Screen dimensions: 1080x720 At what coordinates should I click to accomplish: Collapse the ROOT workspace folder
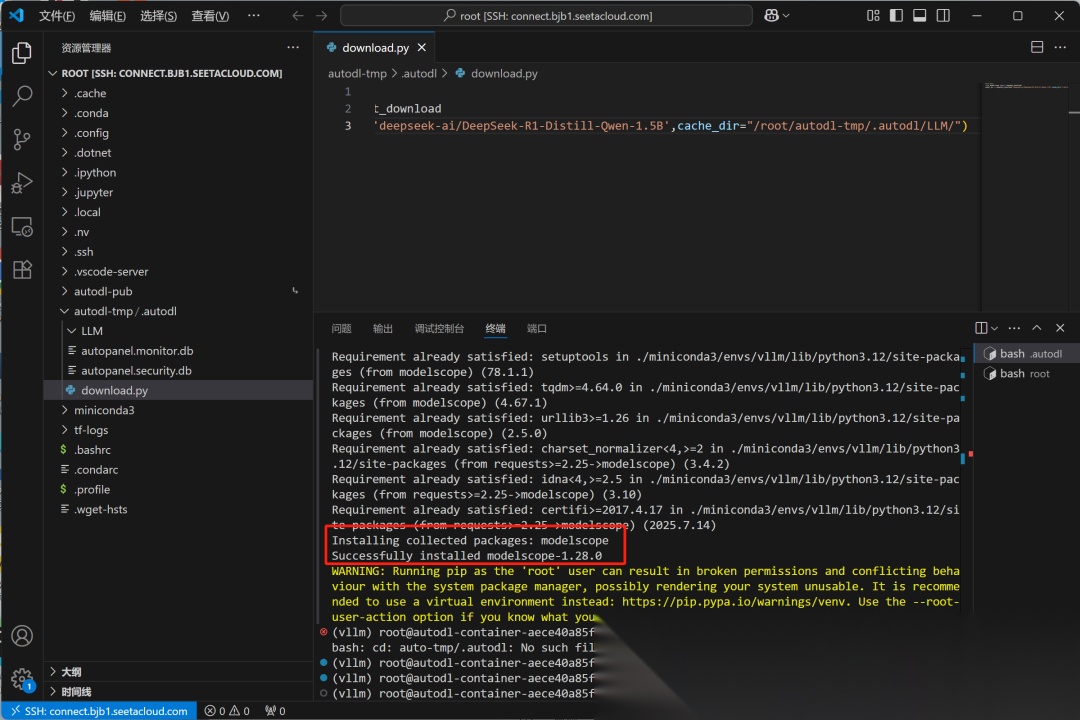tap(178, 73)
